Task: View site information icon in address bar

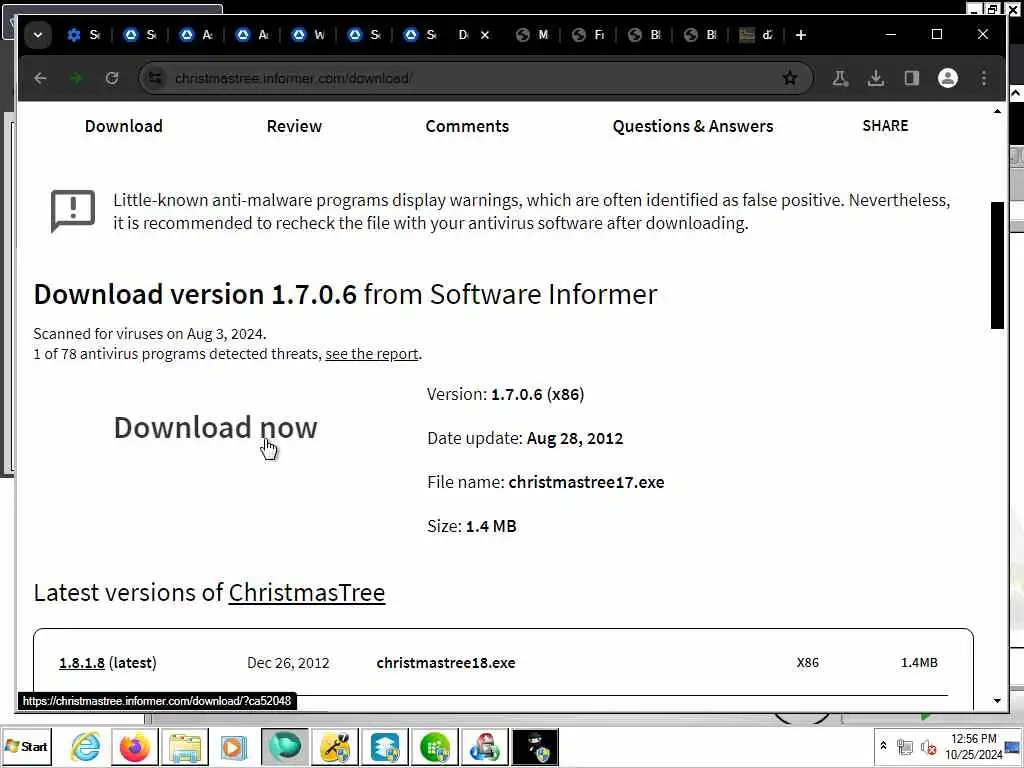Action: click(155, 78)
